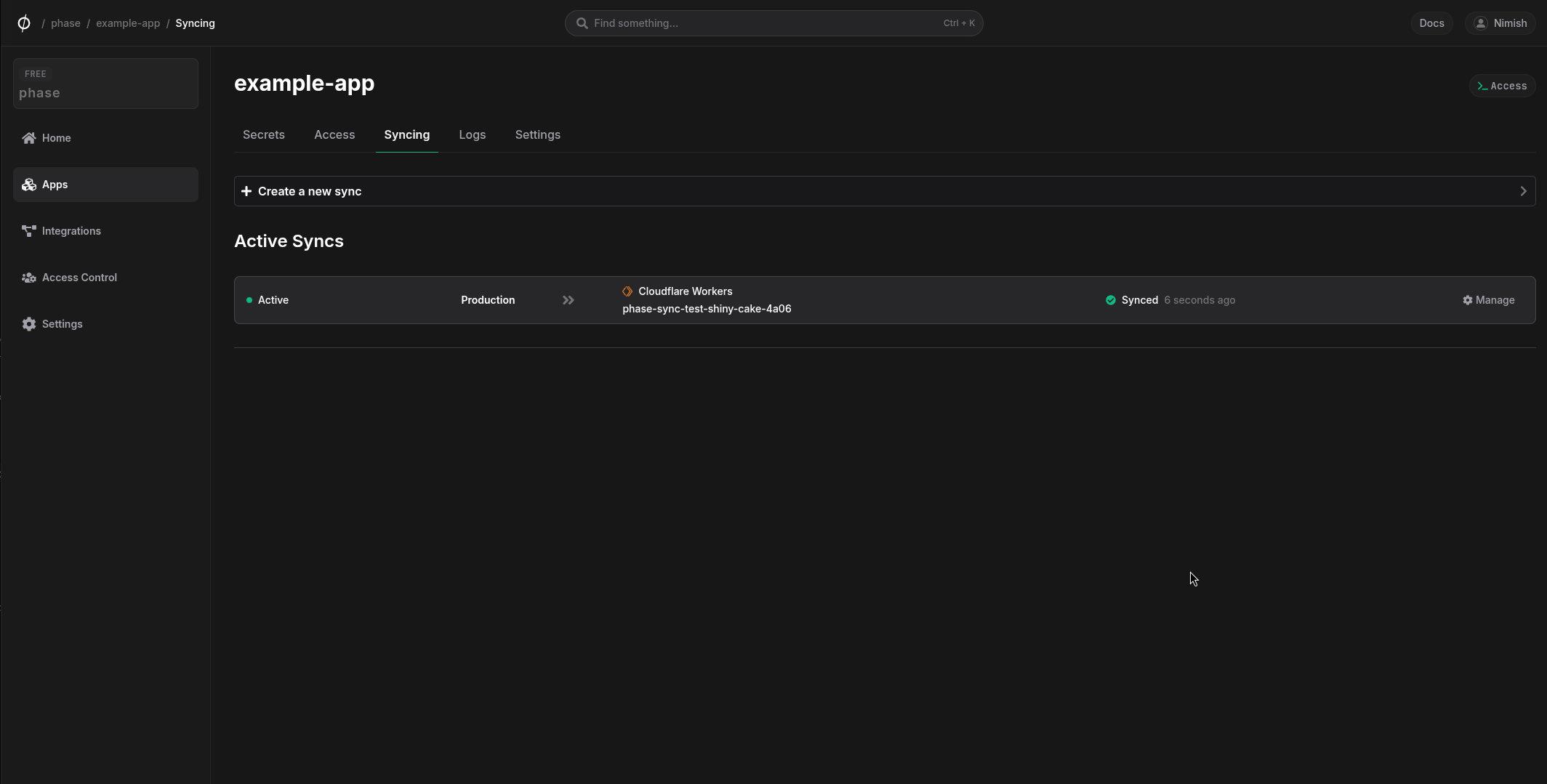The height and width of the screenshot is (784, 1547).
Task: Click the plus icon to create sync
Action: [x=246, y=191]
